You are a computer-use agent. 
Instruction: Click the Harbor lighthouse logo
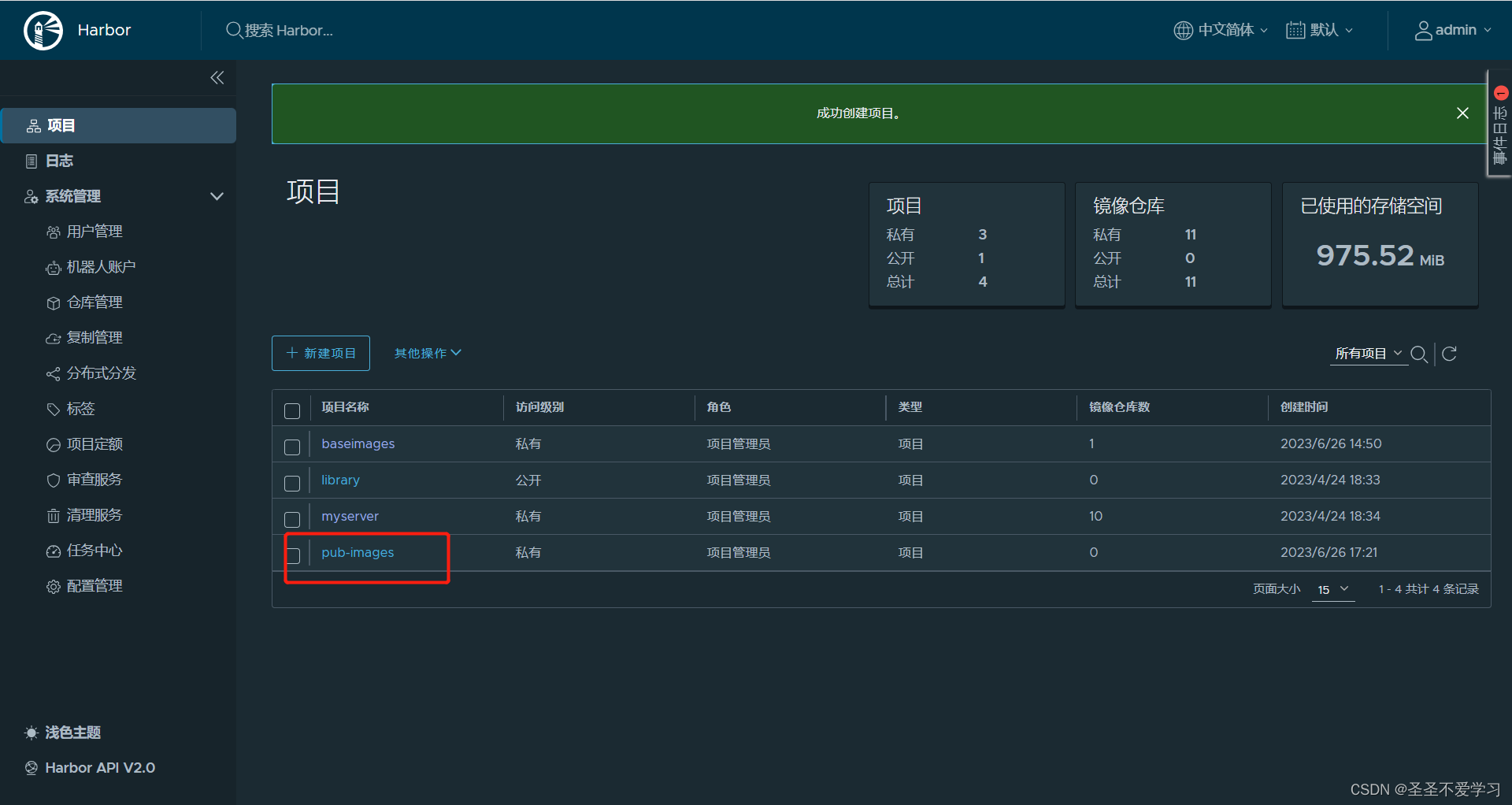(x=43, y=31)
